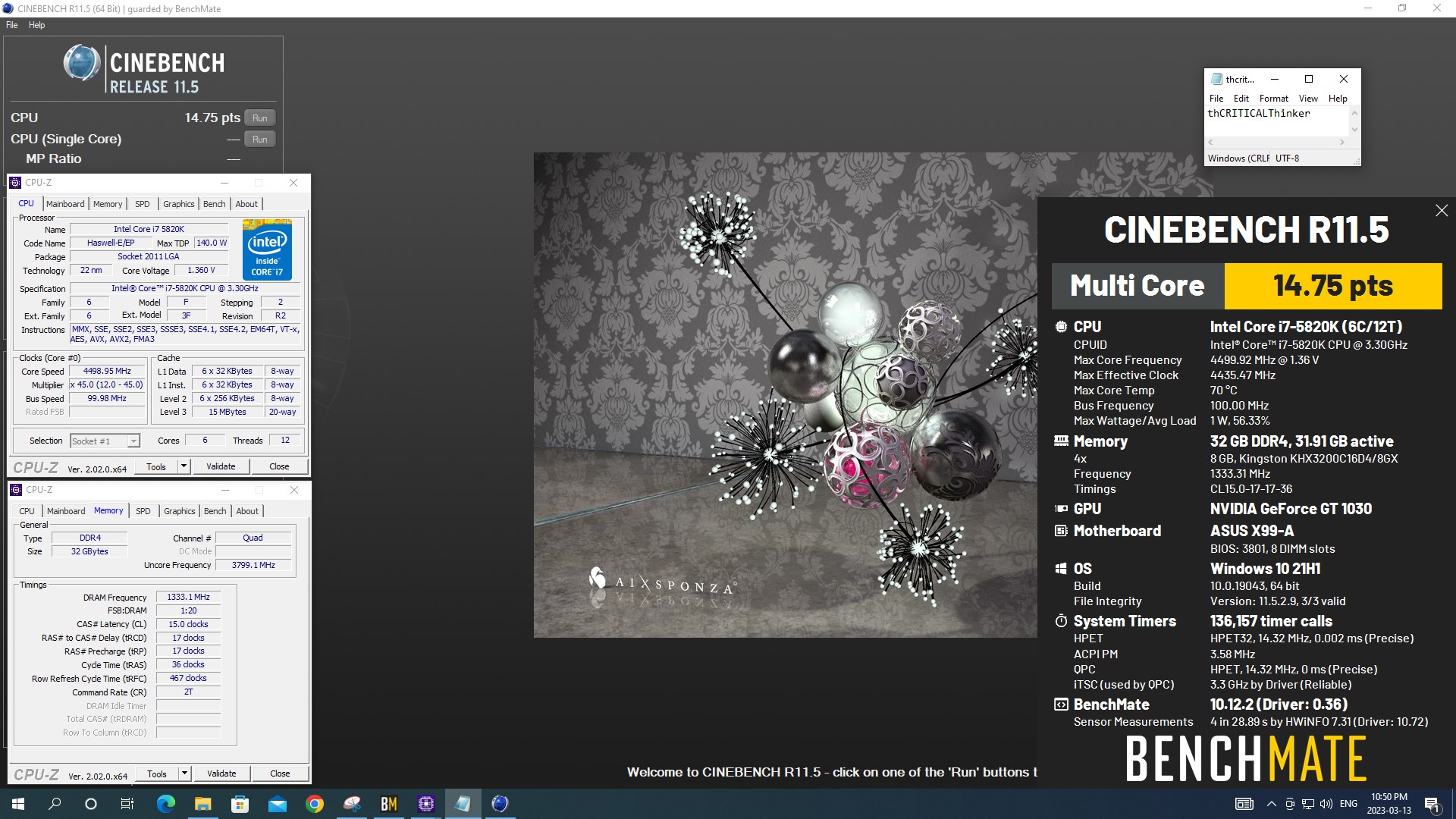This screenshot has width=1456, height=819.
Task: Expand Tools dropdown arrow in upper CPU-Z
Action: coord(184,466)
